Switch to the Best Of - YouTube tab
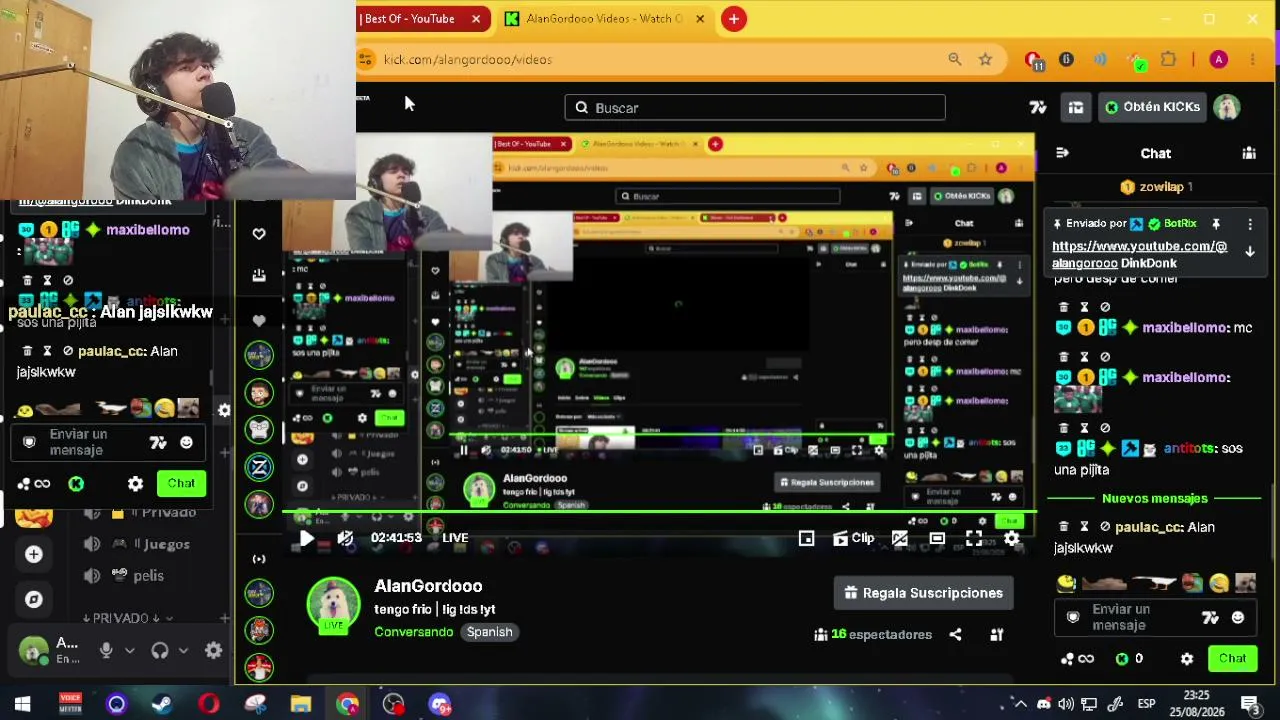 click(409, 18)
